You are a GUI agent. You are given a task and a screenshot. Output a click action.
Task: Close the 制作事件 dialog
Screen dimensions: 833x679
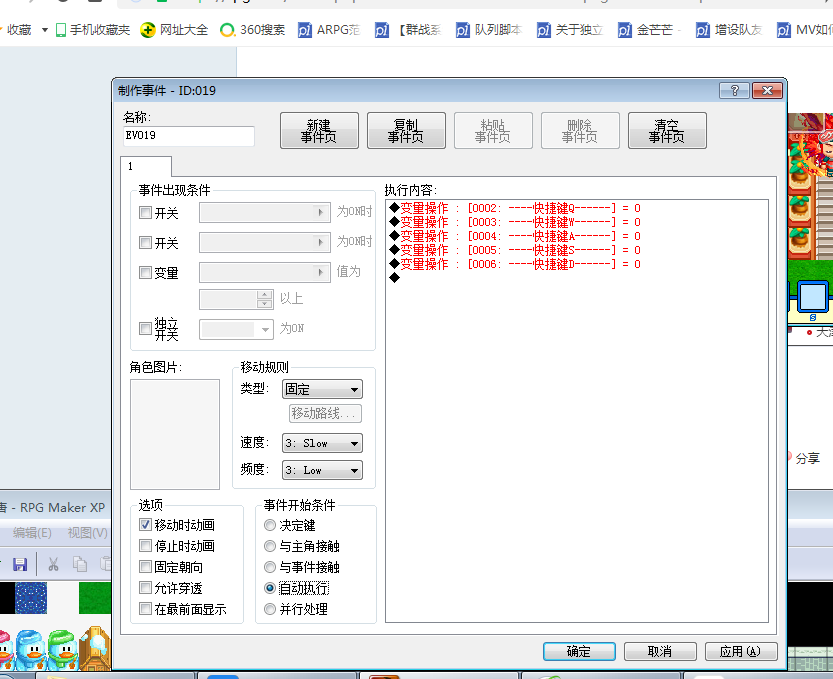click(x=768, y=91)
